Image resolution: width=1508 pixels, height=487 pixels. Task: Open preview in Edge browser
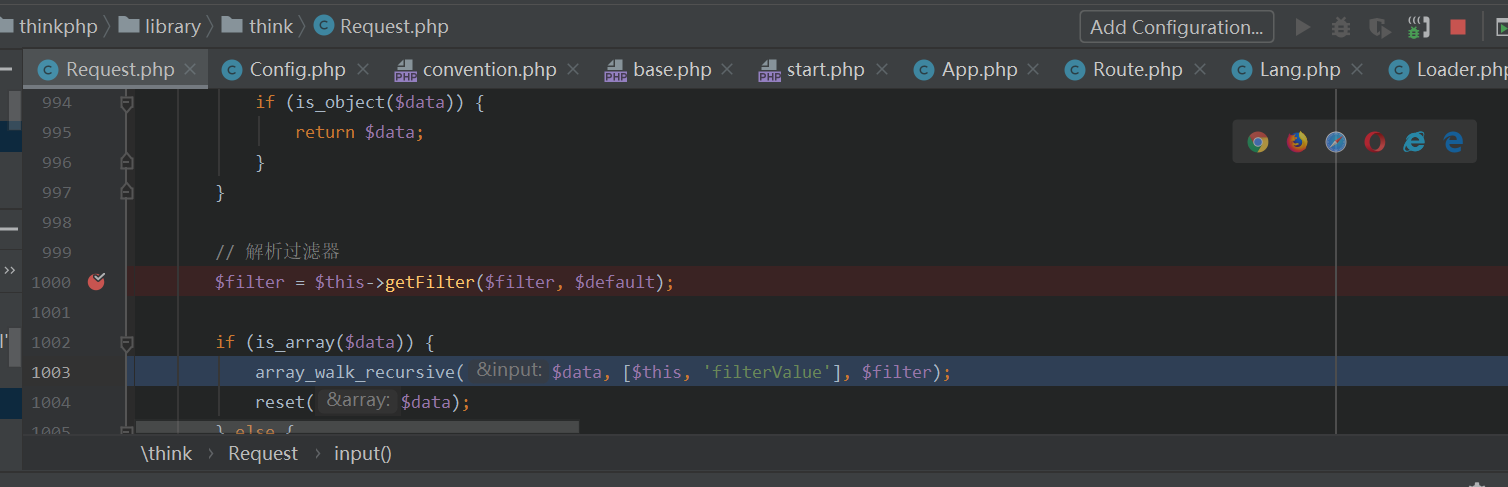(x=1453, y=142)
